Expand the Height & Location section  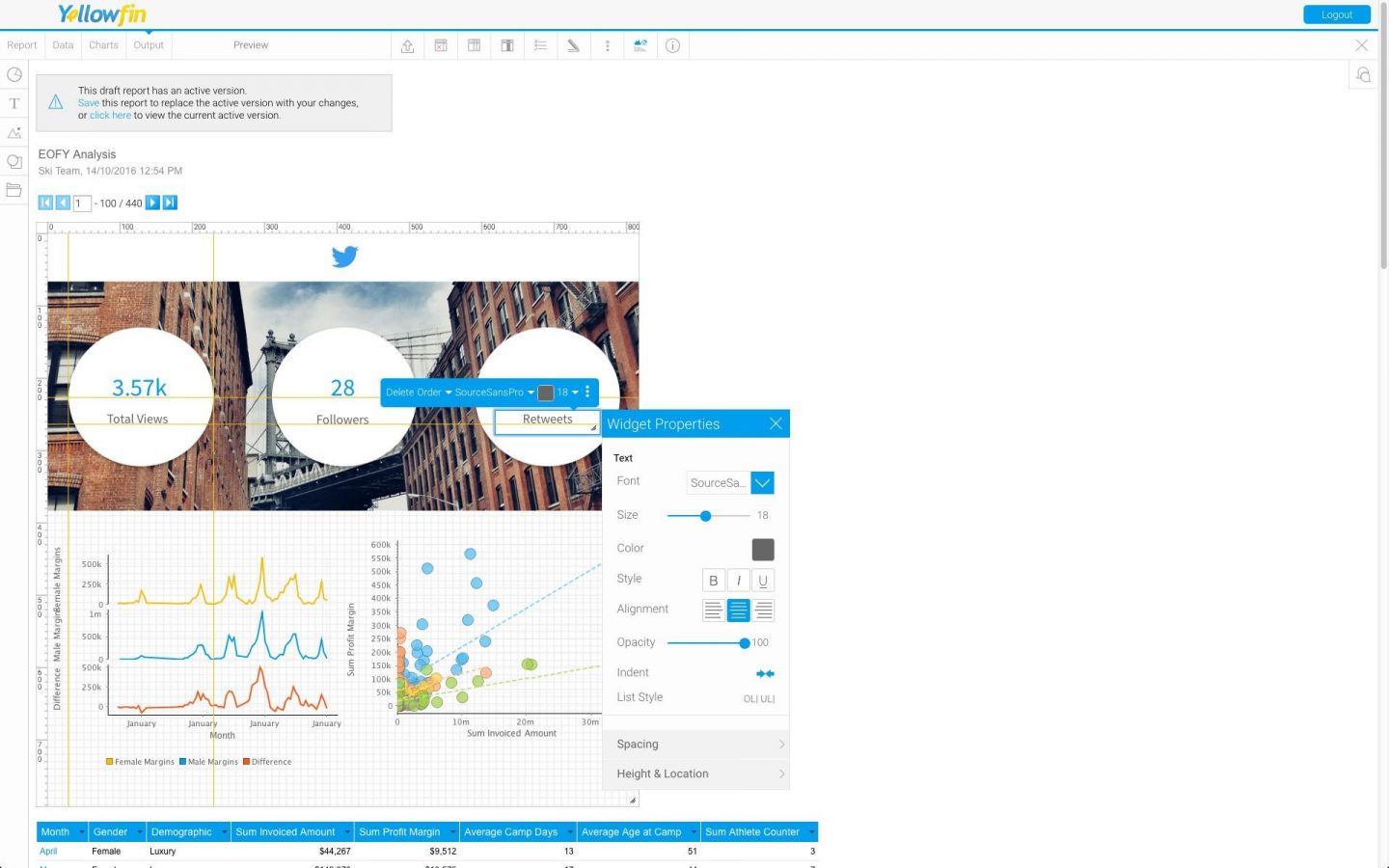(695, 773)
